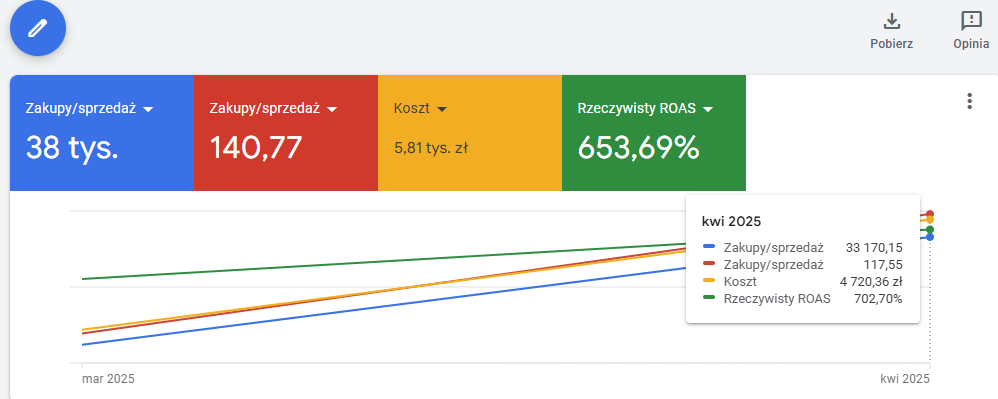Click the red data point at chart end
The height and width of the screenshot is (399, 998).
click(x=930, y=214)
